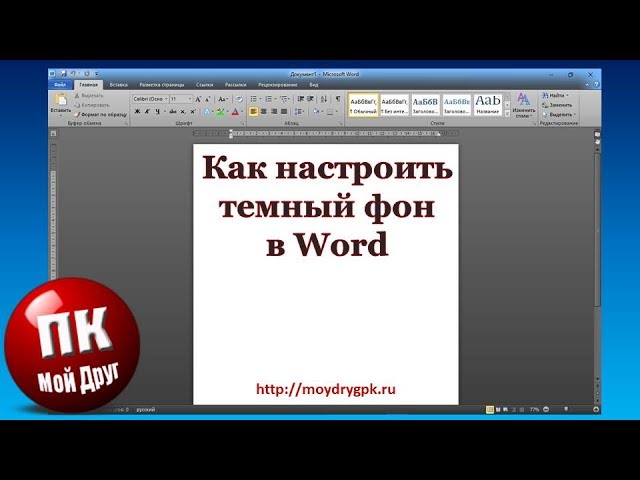Apply the Название style
The image size is (640, 480).
point(488,105)
